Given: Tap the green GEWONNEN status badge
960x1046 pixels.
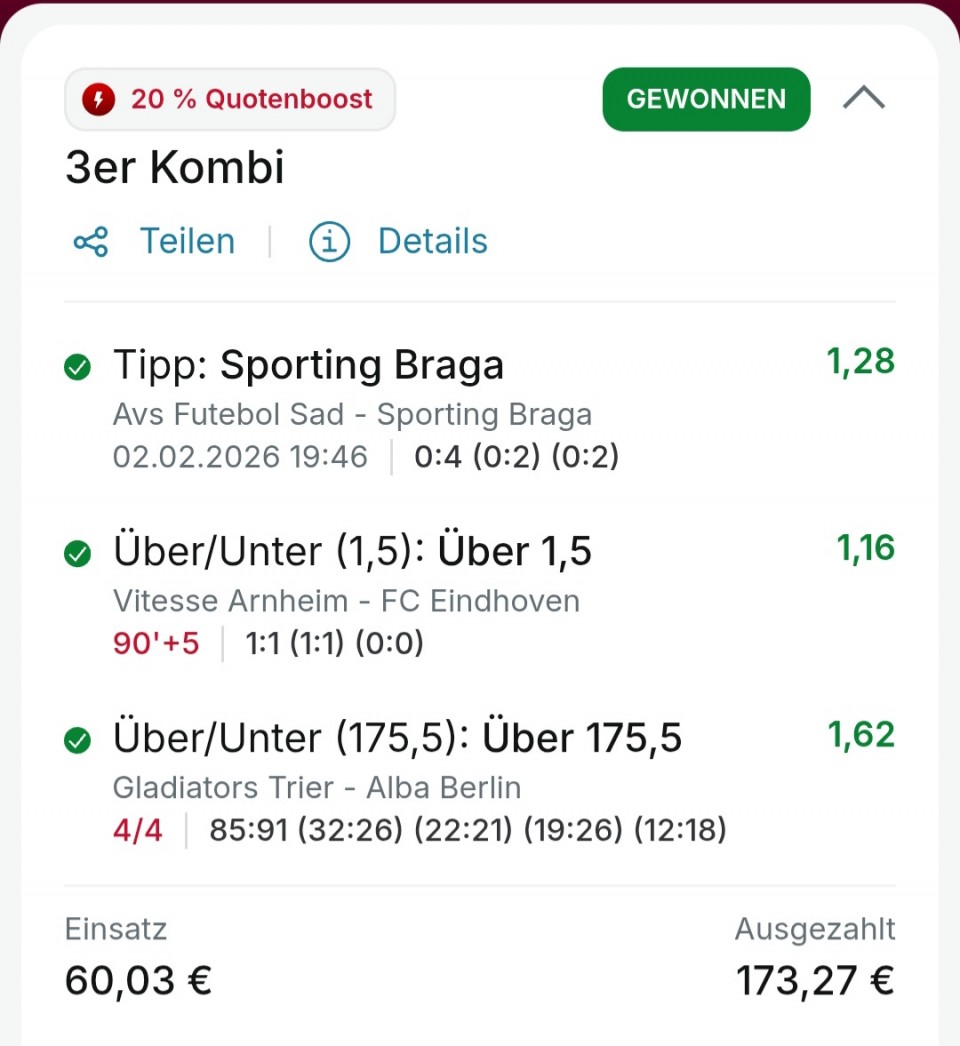Looking at the screenshot, I should tap(706, 99).
